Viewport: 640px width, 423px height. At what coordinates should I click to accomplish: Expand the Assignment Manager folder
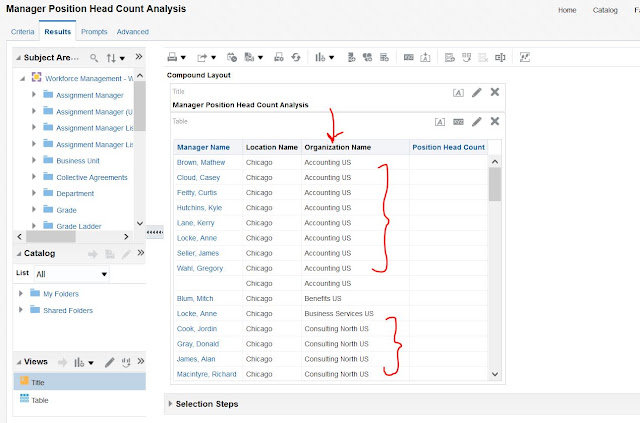click(x=34, y=94)
